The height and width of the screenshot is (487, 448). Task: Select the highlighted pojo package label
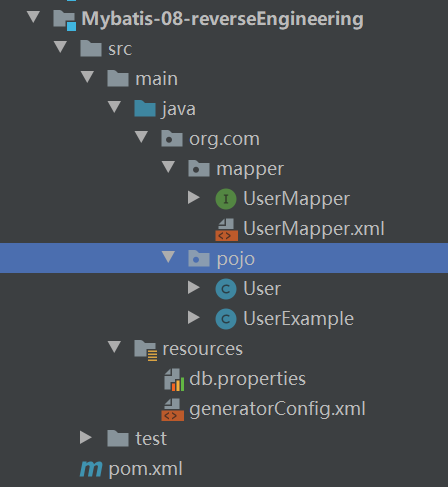click(236, 259)
